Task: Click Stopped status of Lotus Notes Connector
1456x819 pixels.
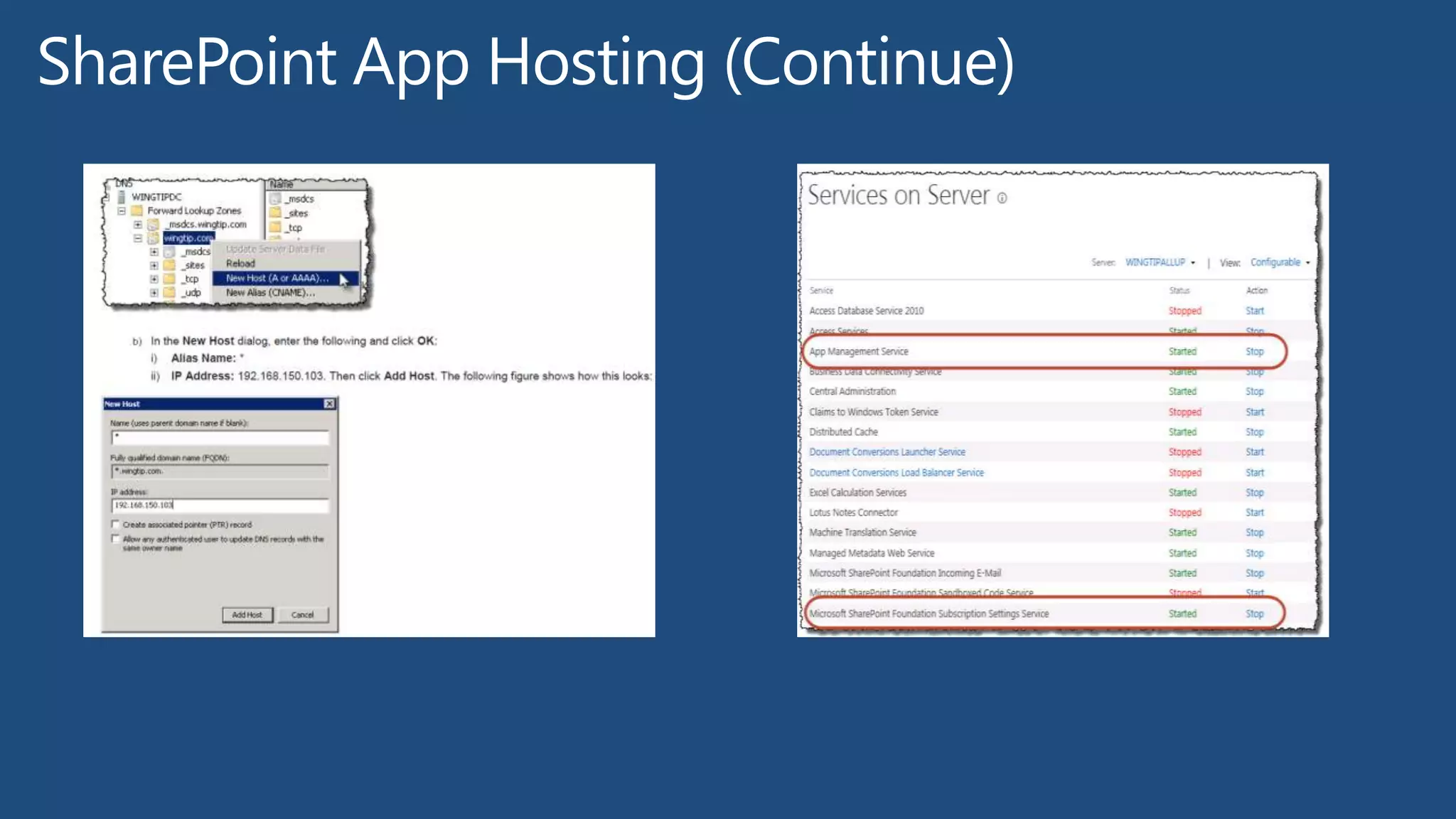Action: click(x=1184, y=512)
